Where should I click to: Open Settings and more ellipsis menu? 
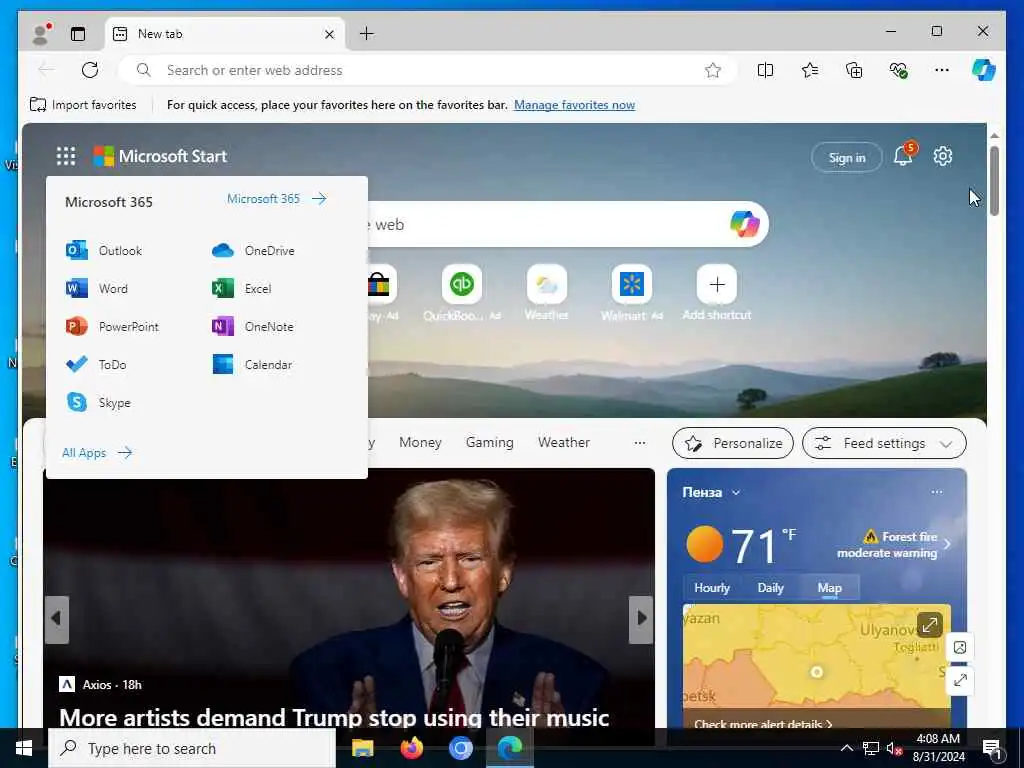coord(942,70)
